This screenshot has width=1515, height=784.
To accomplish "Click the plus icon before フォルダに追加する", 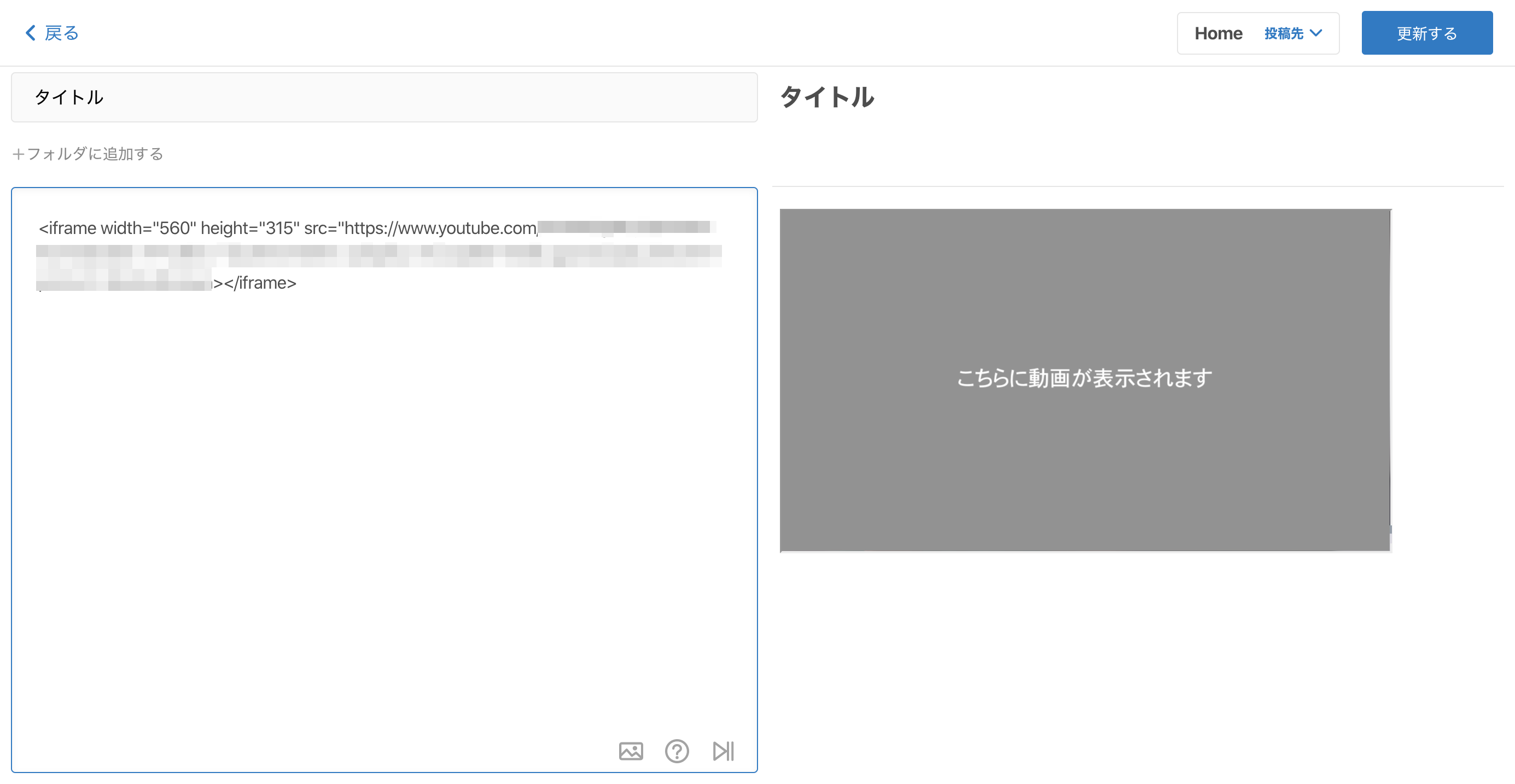I will coord(18,154).
